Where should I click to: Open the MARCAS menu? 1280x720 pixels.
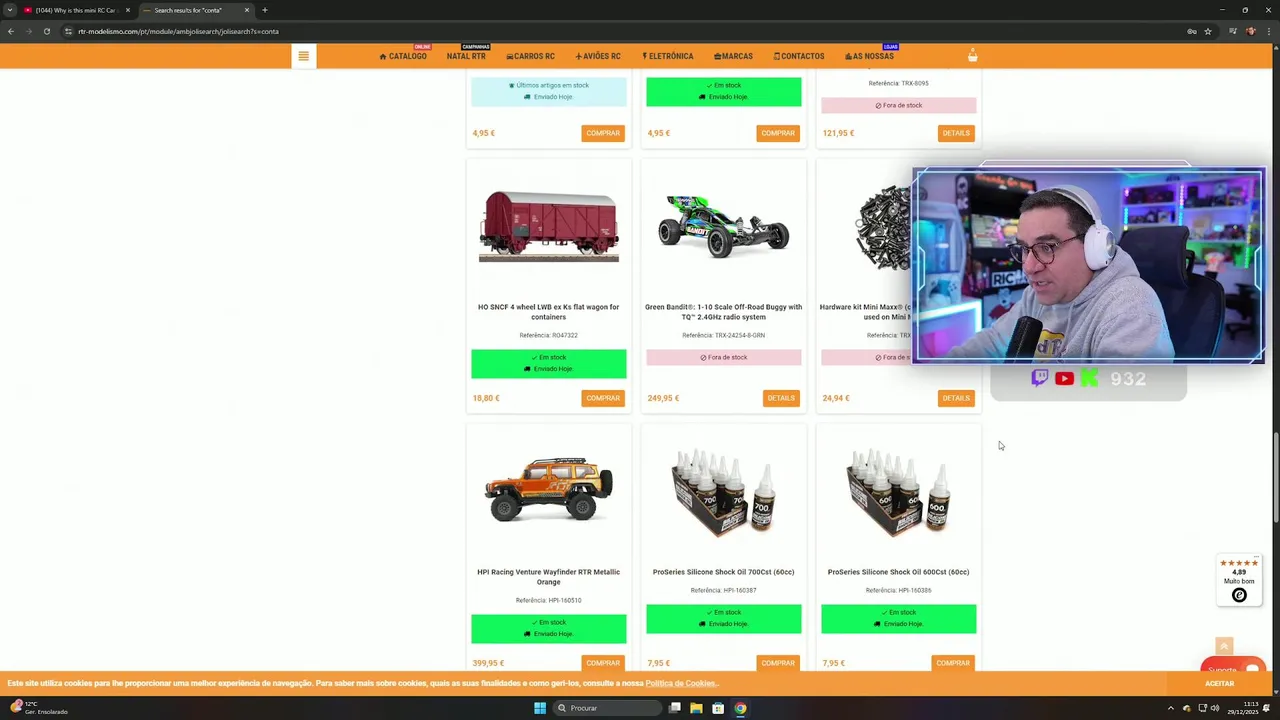click(733, 56)
